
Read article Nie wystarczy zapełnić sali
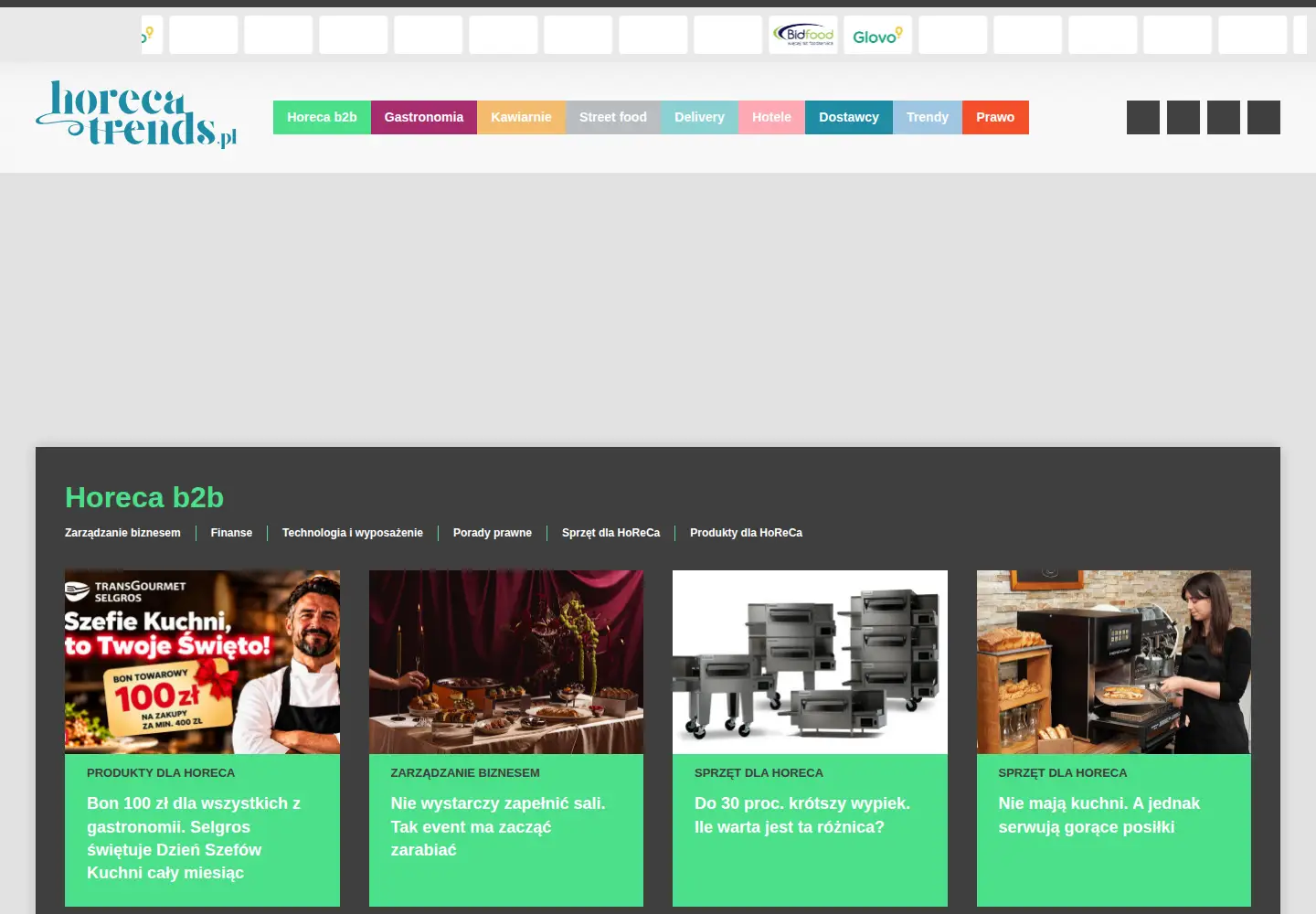point(498,826)
